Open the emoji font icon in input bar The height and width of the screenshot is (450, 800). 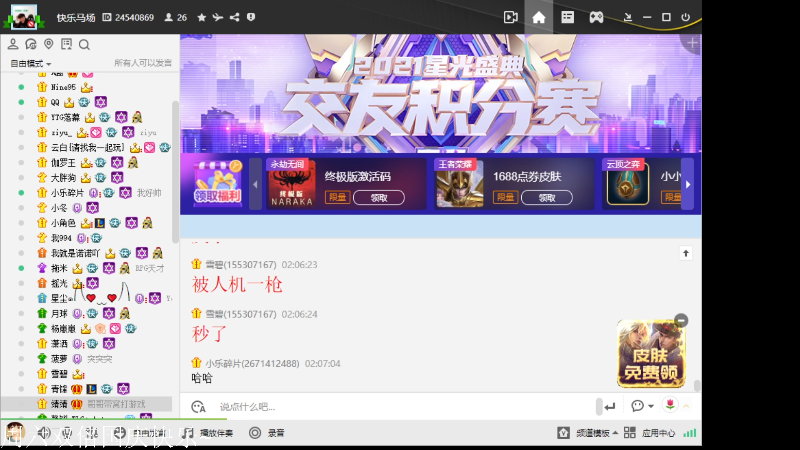[198, 407]
